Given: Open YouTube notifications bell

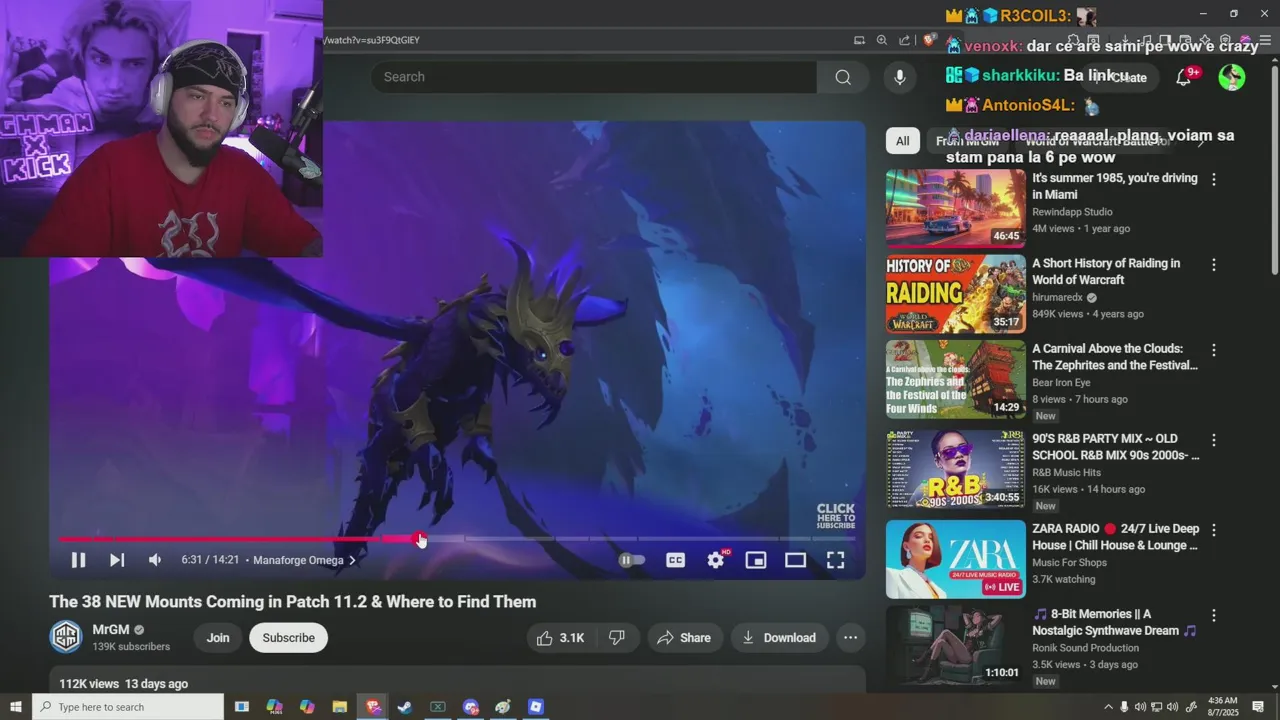Looking at the screenshot, I should 1184,77.
